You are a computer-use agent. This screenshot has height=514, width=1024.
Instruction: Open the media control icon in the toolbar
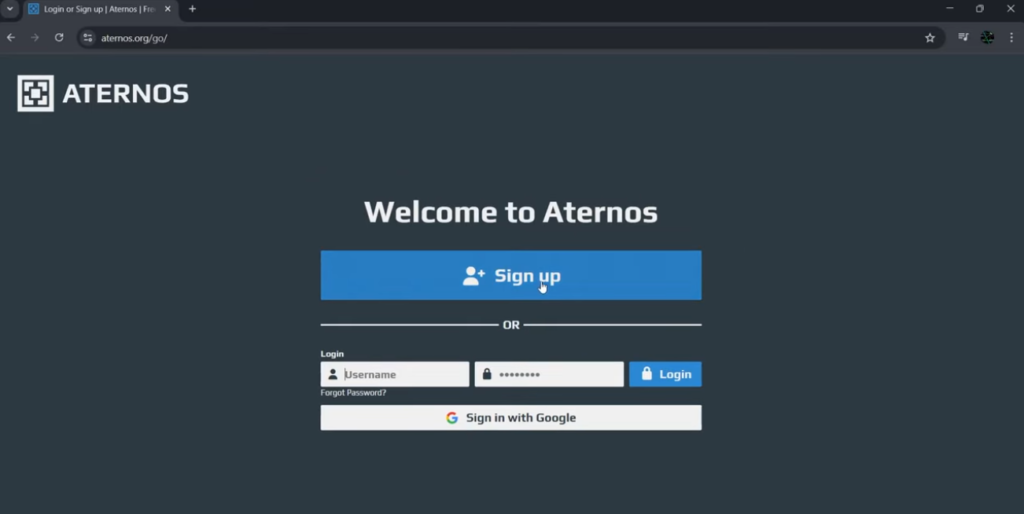(963, 38)
